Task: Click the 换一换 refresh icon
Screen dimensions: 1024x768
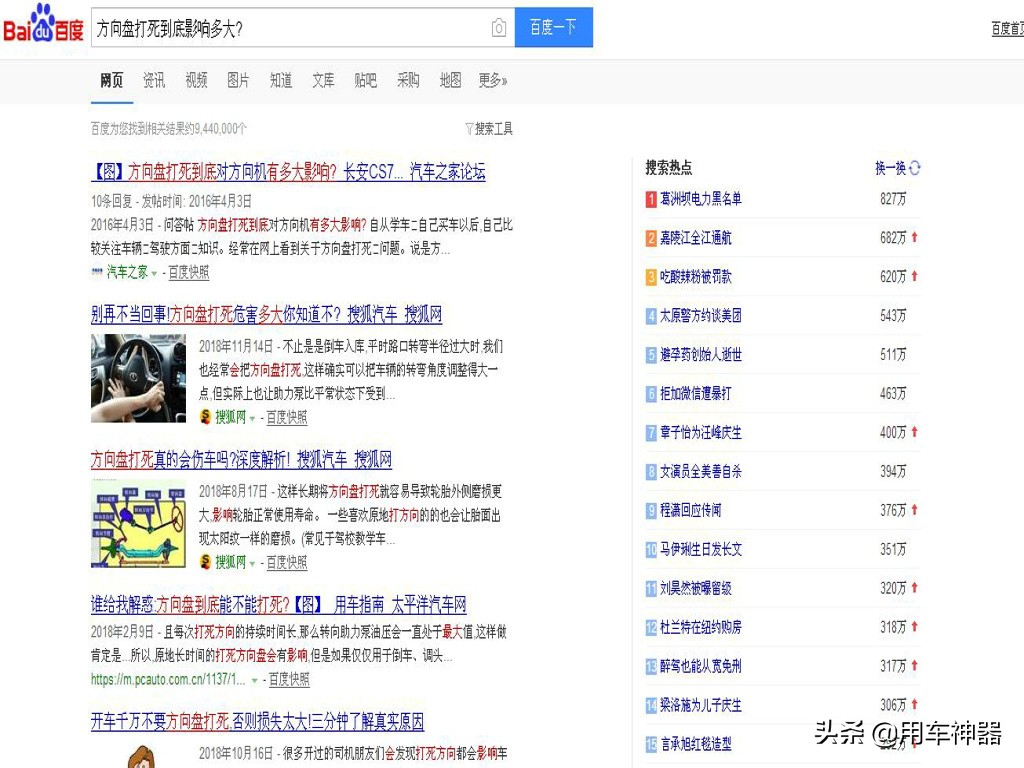Action: click(x=915, y=168)
